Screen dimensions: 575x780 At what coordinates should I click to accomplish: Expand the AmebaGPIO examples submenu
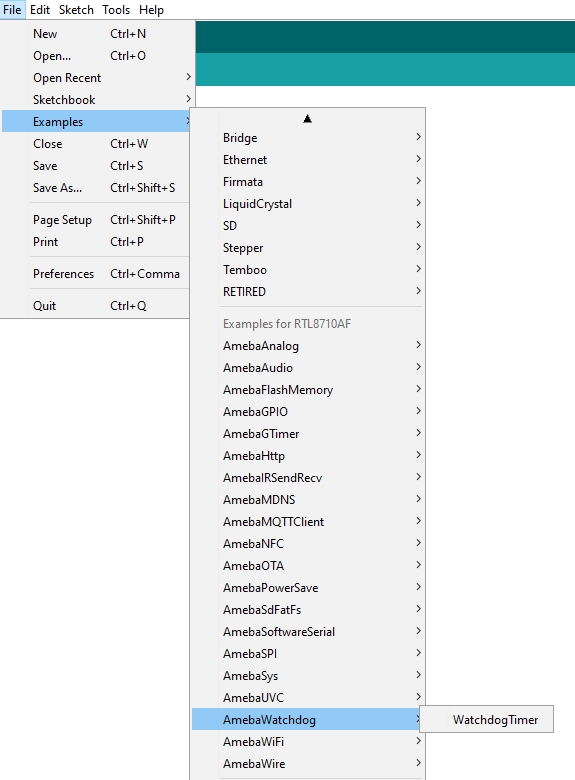[307, 411]
